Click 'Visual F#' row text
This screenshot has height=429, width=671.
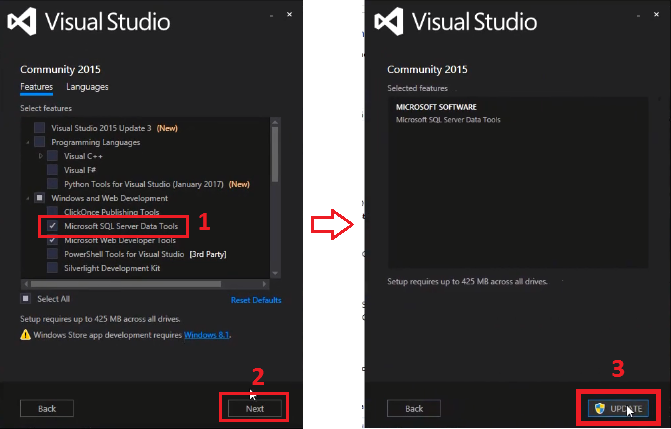[x=80, y=170]
